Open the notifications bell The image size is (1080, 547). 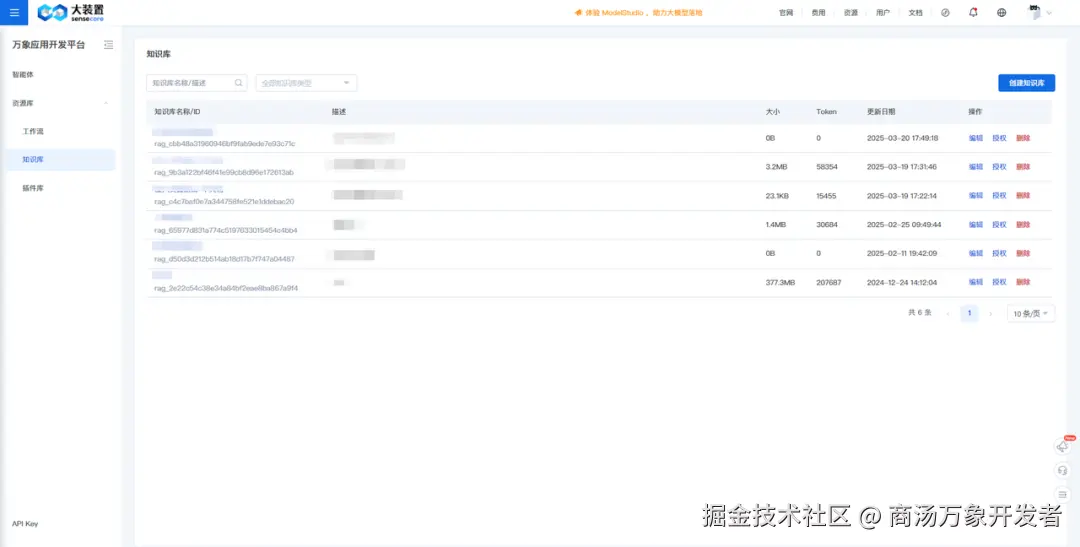click(973, 12)
